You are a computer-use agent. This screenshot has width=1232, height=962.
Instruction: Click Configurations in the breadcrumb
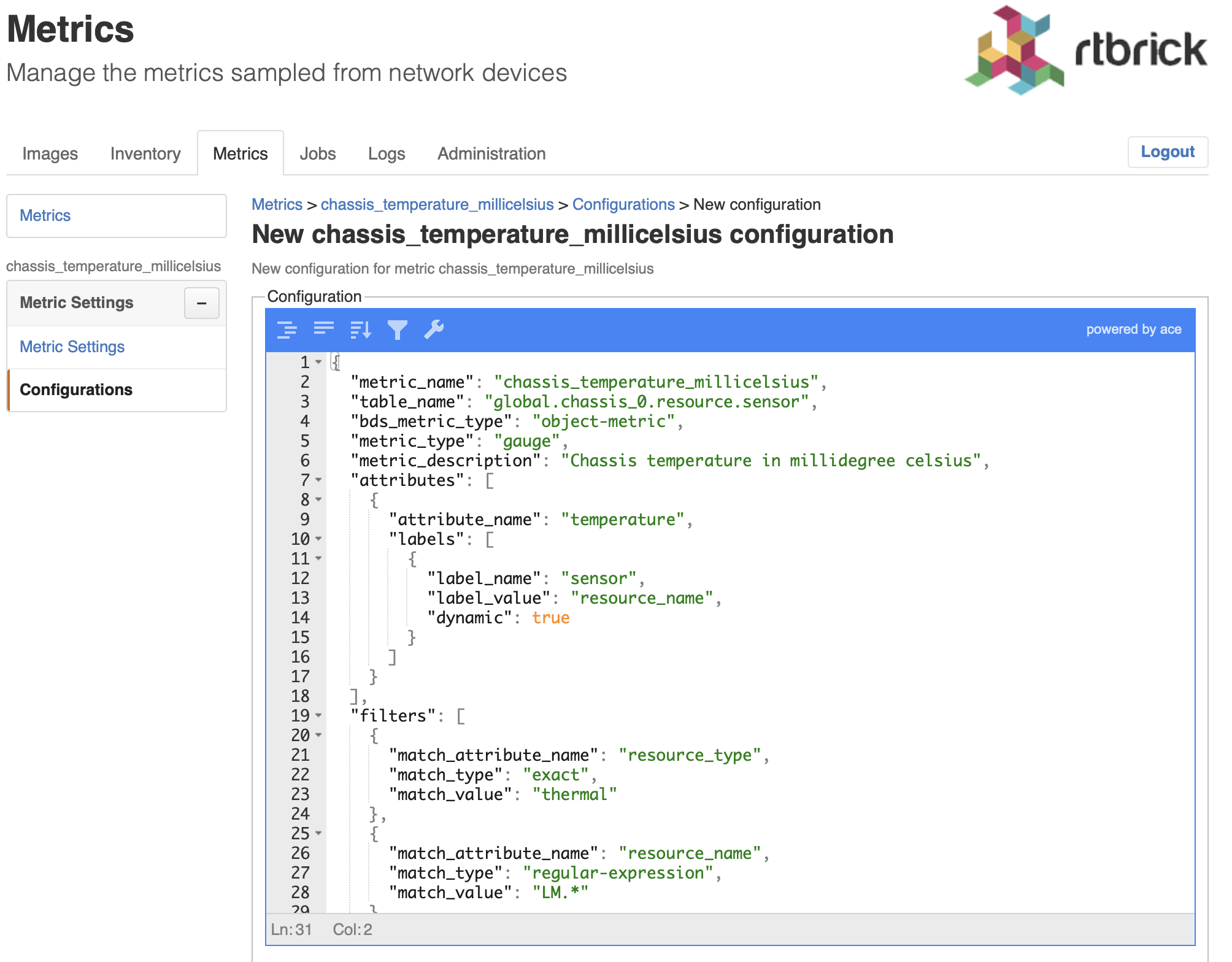click(623, 204)
